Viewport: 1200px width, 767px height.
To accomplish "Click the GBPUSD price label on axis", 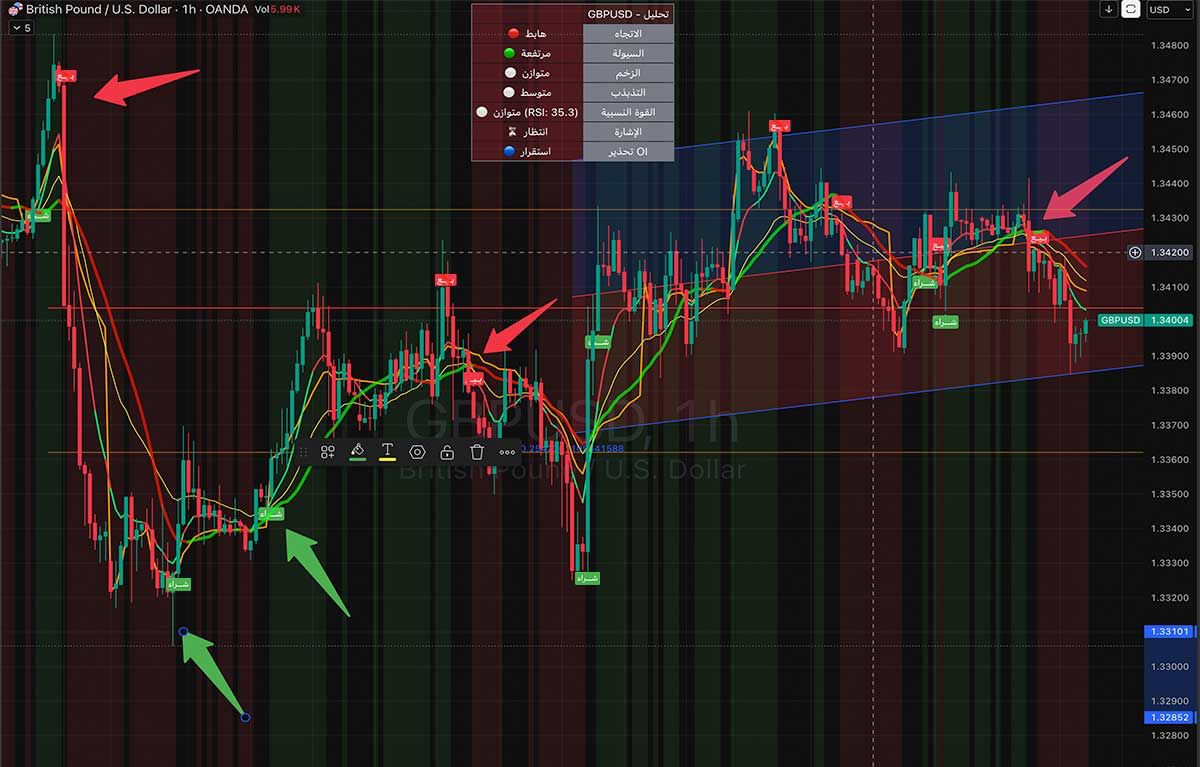I will tap(1118, 320).
